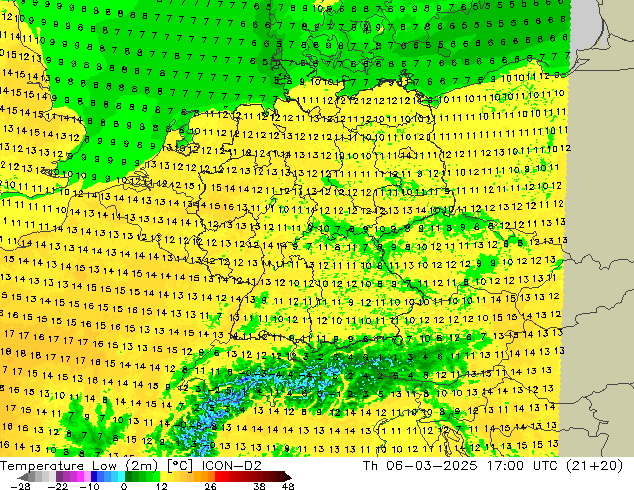Image resolution: width=634 pixels, height=490 pixels.
Task: Click the '-22' legend label
Action: (57, 486)
